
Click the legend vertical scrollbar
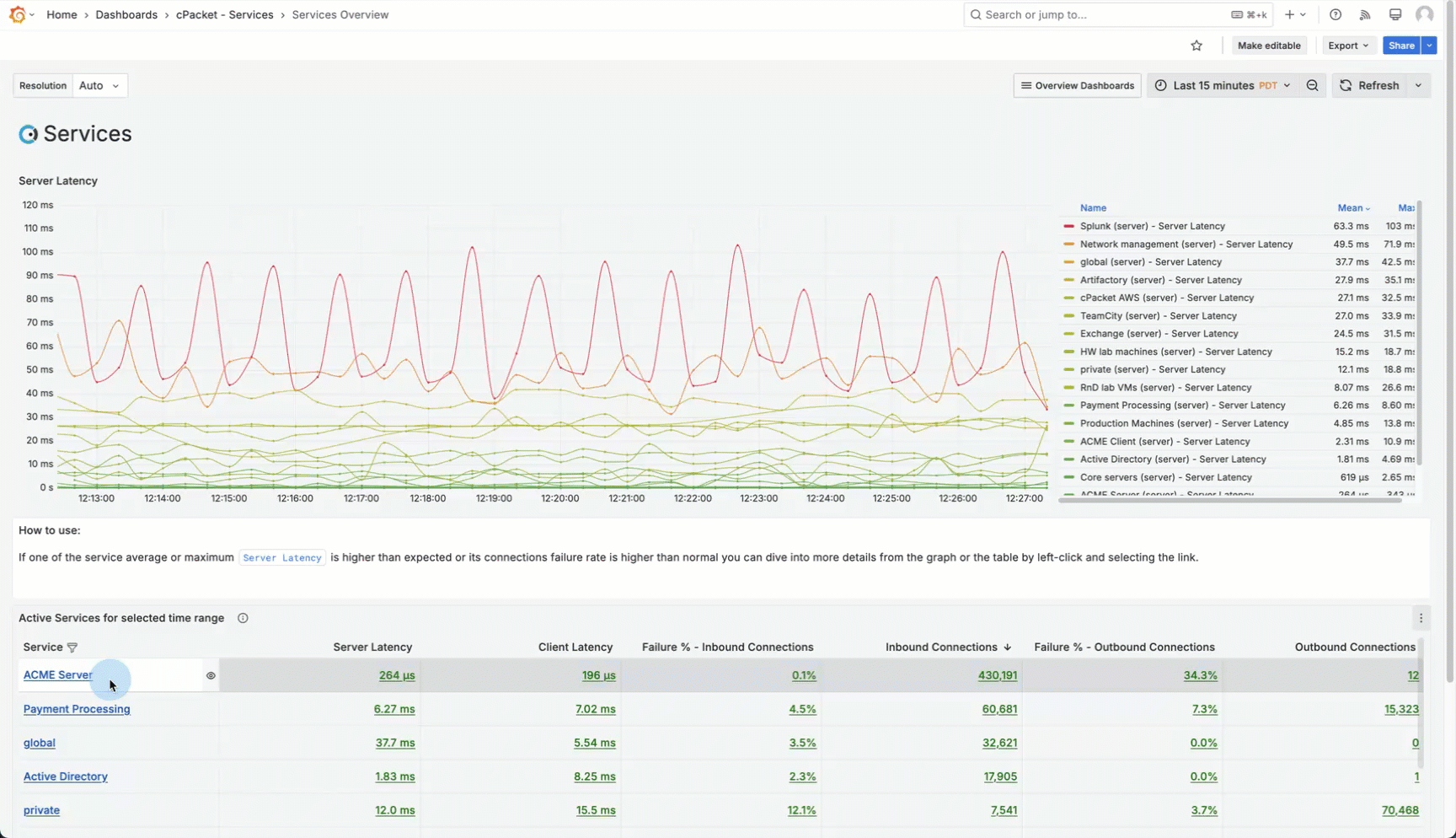point(1420,333)
